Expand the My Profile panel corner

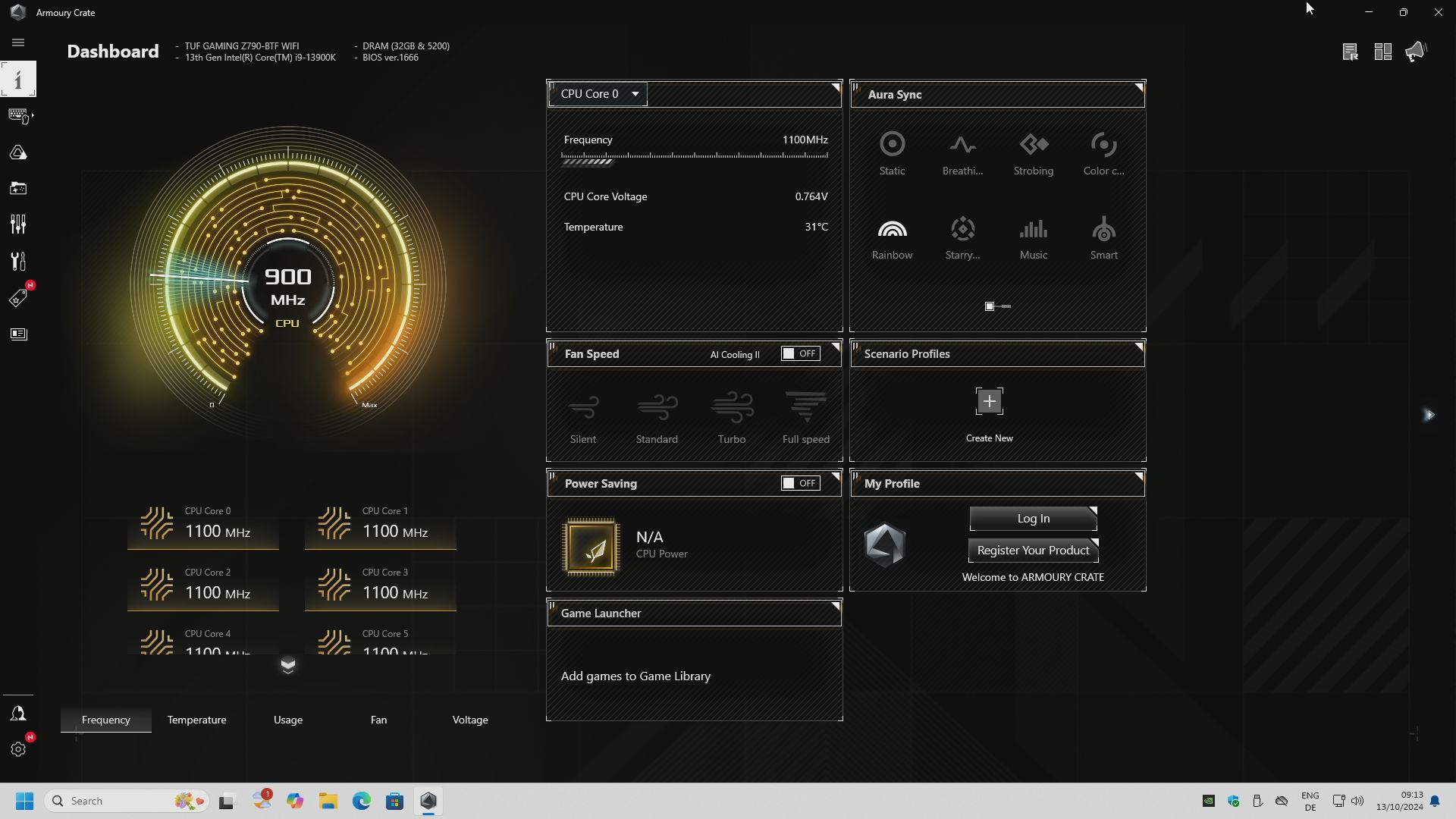point(1138,476)
